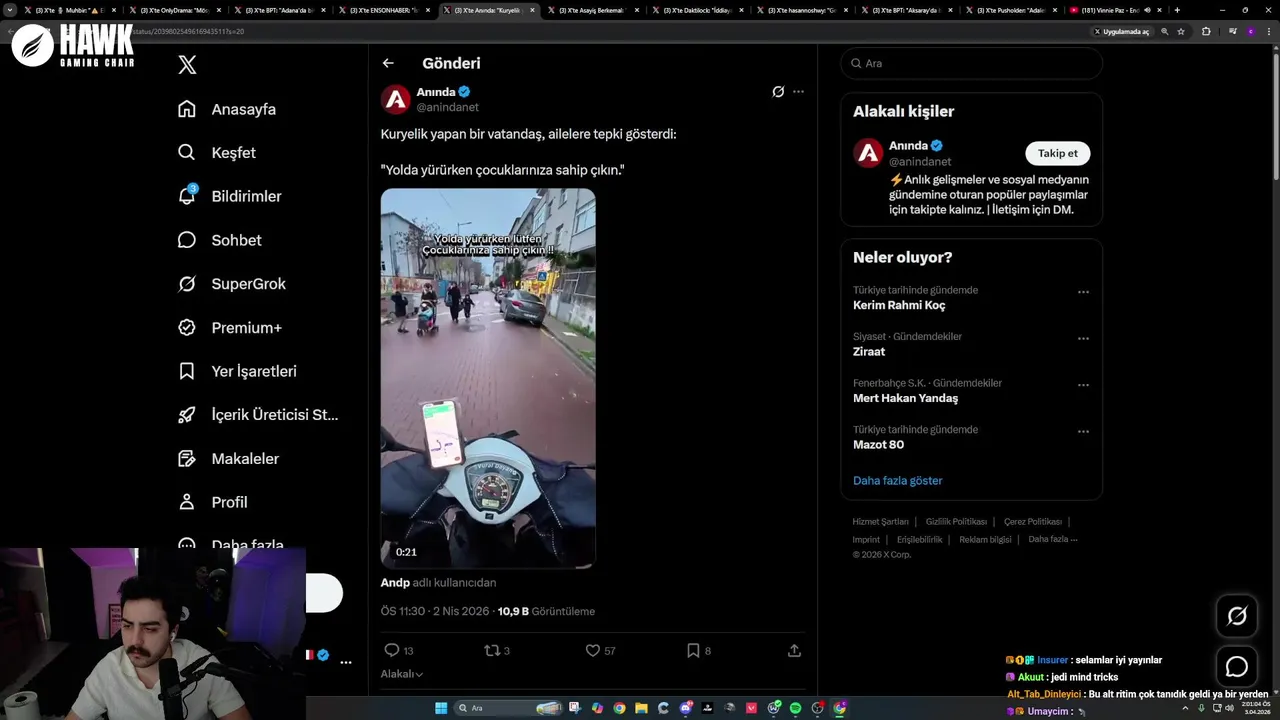
Task: Click the Windows Start button
Action: tap(441, 708)
